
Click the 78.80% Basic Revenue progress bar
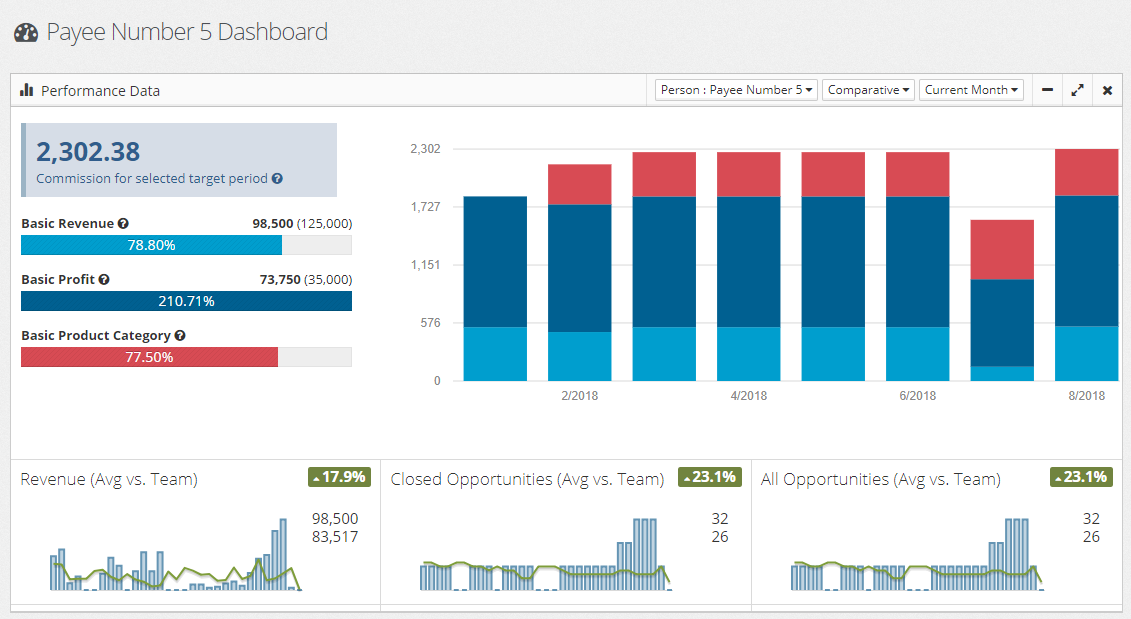pyautogui.click(x=150, y=244)
